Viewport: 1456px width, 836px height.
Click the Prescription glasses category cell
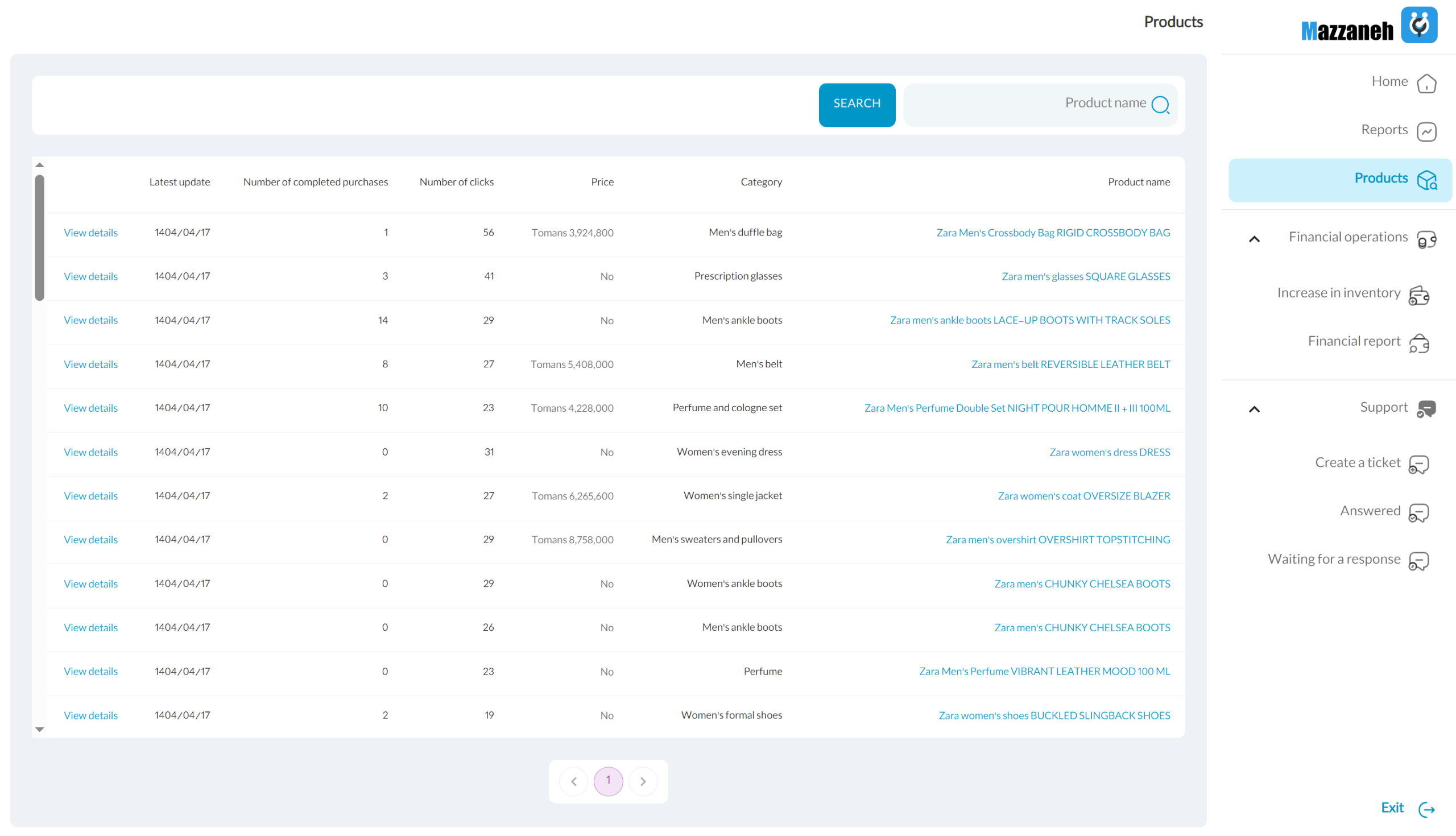pyautogui.click(x=738, y=276)
